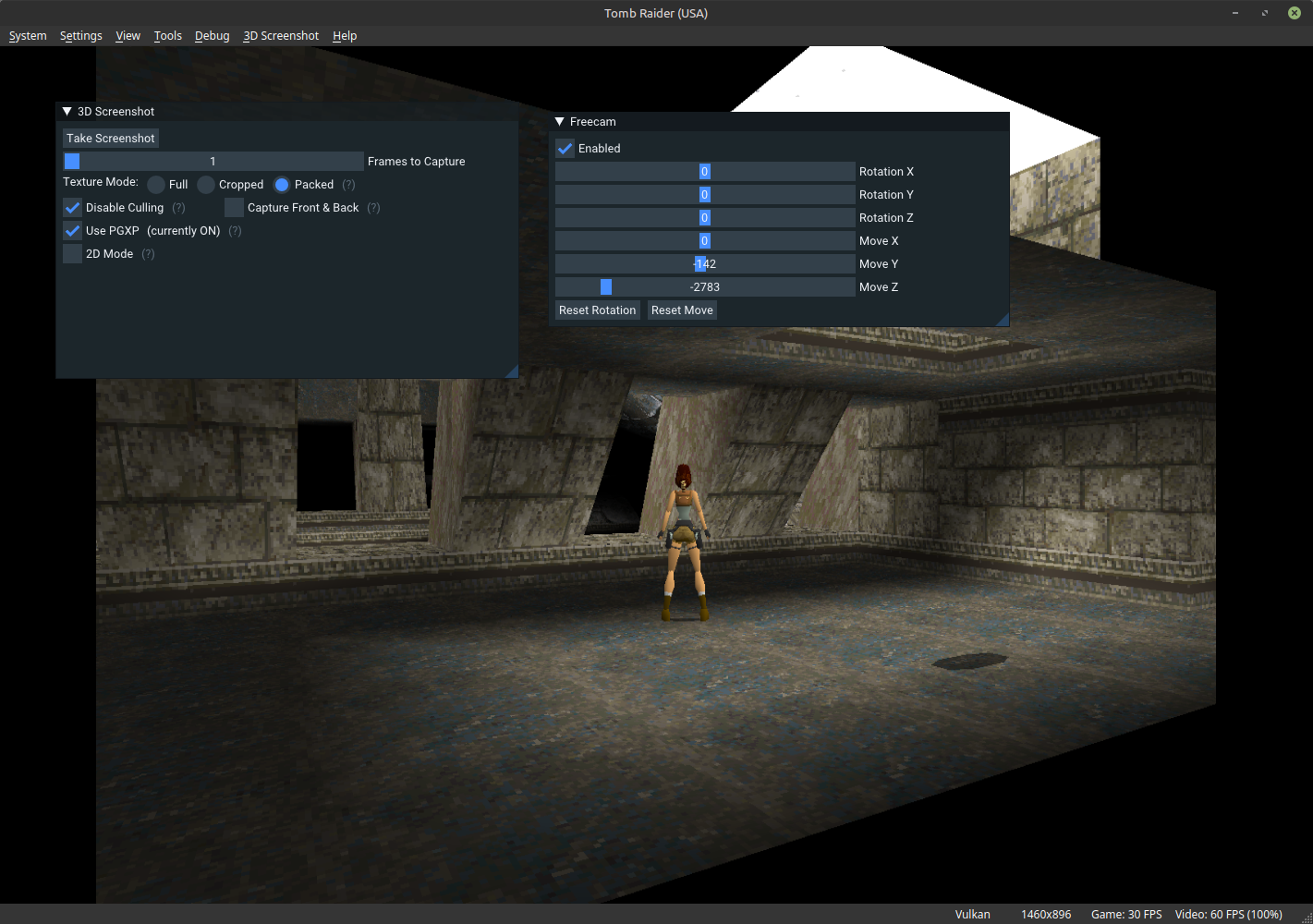Viewport: 1313px width, 924px height.
Task: Collapse the Freecam panel triangle
Action: (x=559, y=122)
